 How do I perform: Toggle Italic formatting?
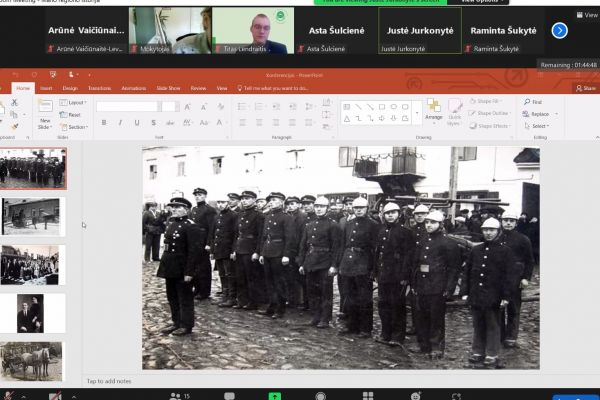click(120, 123)
